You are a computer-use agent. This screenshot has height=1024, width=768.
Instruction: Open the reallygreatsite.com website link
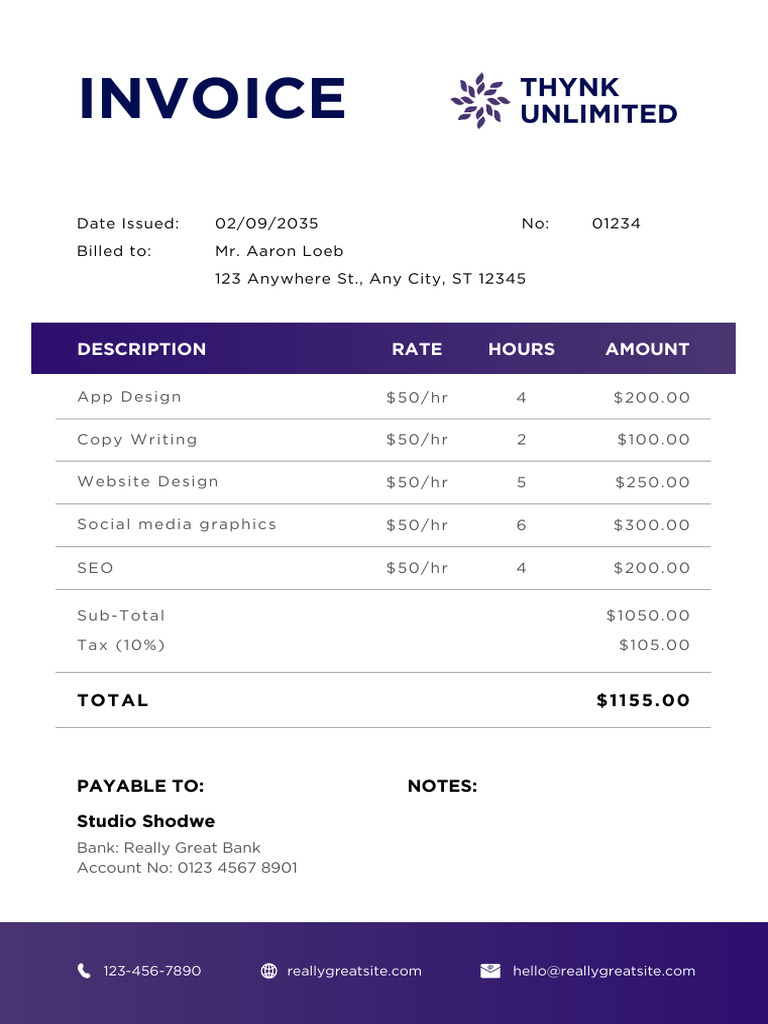354,971
